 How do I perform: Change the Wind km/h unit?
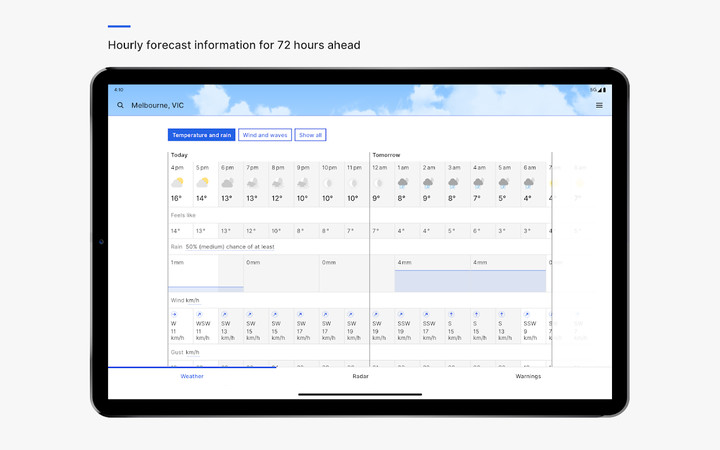pos(192,300)
